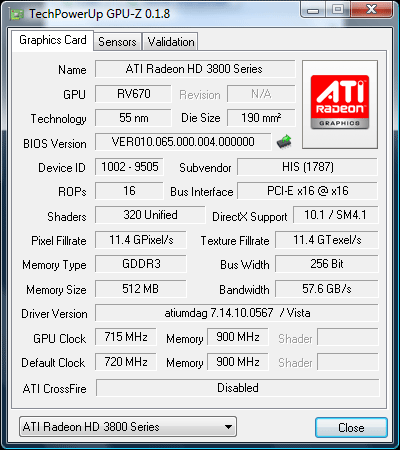
Task: Click the ATI CrossFire Disabled field
Action: tap(238, 388)
